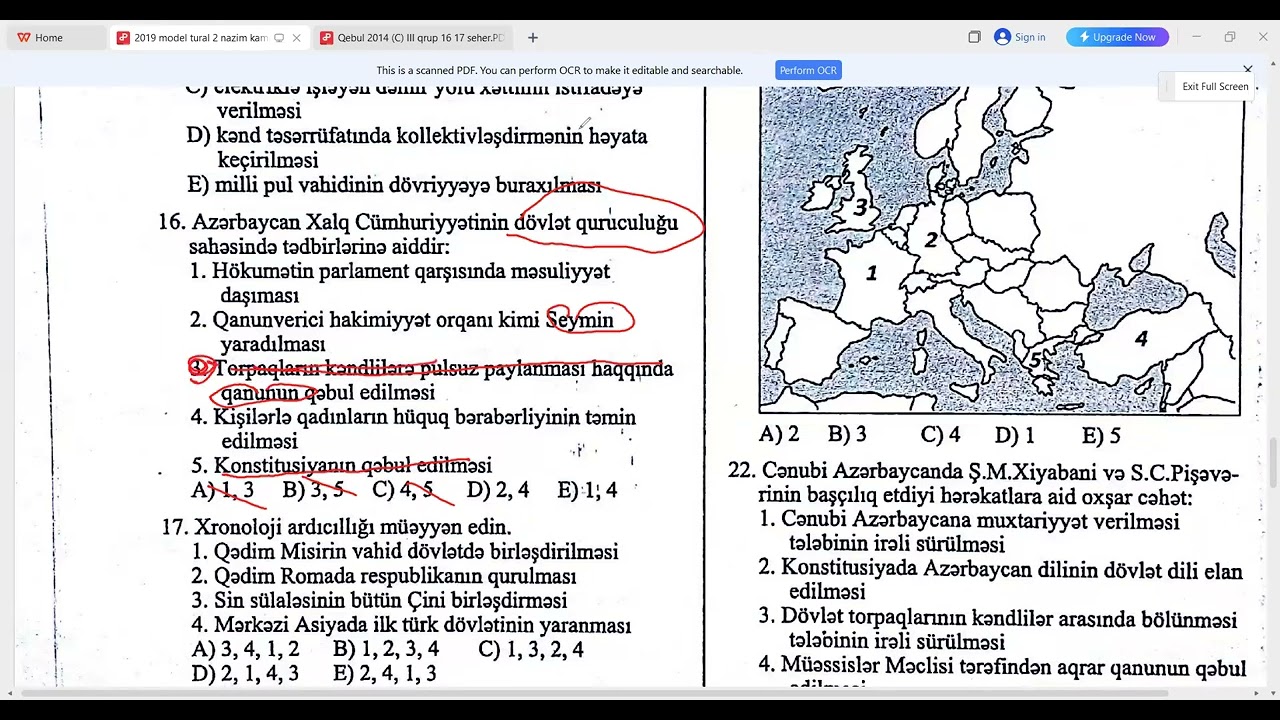Click the Upgrade Now button

1117,37
